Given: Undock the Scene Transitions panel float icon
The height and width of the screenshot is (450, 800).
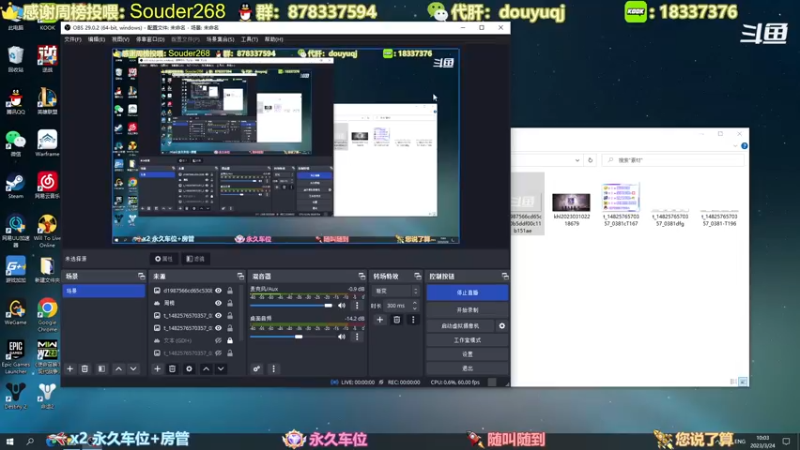Looking at the screenshot, I should [x=417, y=276].
